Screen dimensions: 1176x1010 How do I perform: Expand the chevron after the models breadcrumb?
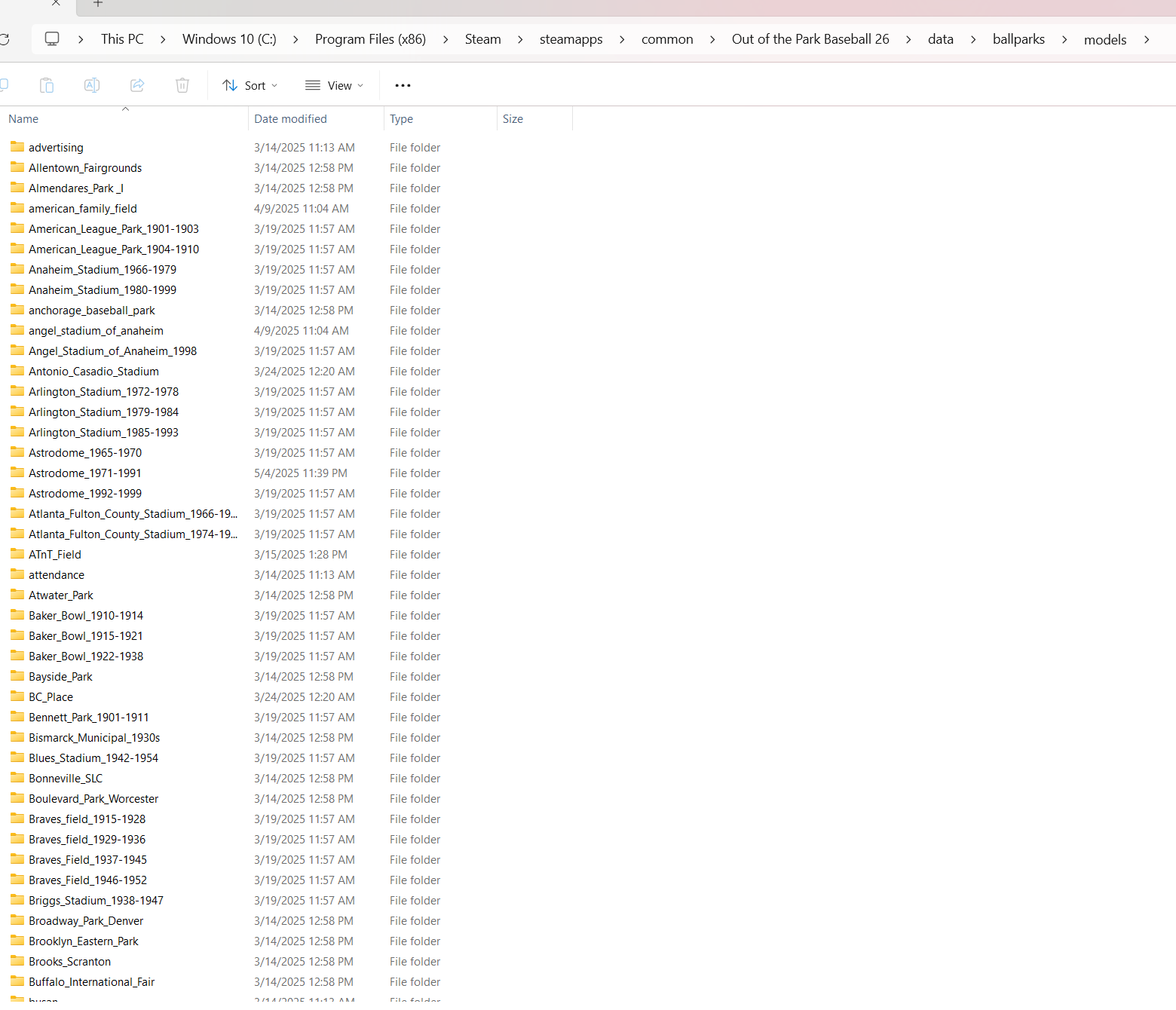[x=1147, y=39]
